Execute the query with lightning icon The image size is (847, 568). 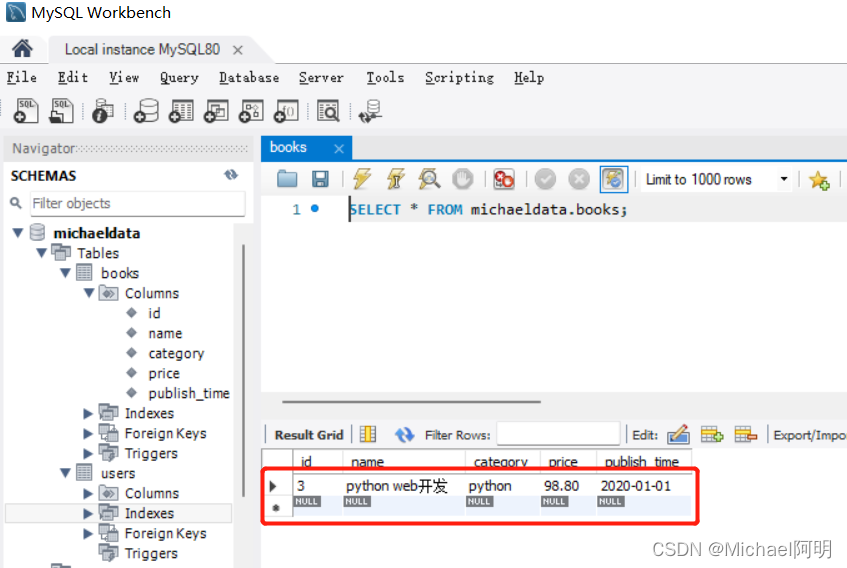[361, 179]
